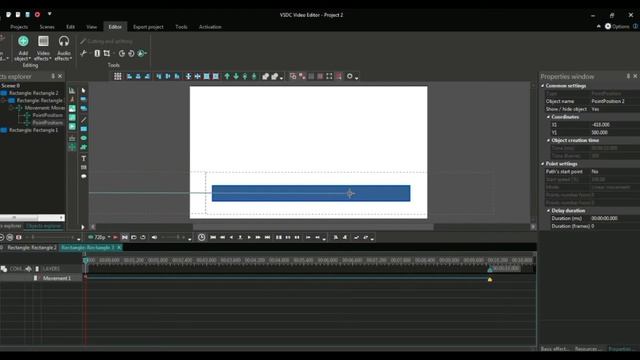This screenshot has height=360, width=640.
Task: Click the timeline playhead cursor handle
Action: click(86, 260)
